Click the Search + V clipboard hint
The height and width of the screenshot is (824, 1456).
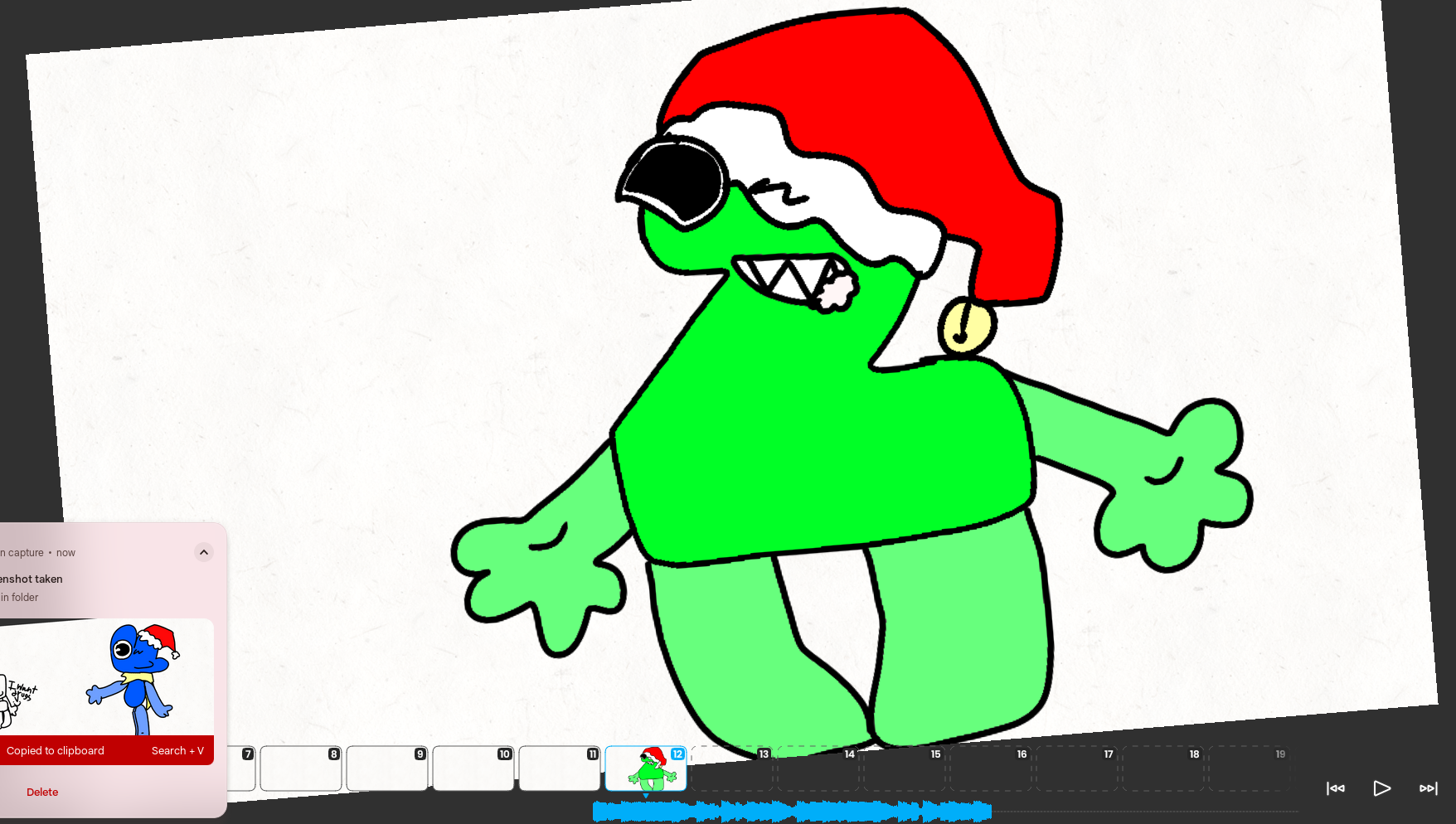(177, 750)
